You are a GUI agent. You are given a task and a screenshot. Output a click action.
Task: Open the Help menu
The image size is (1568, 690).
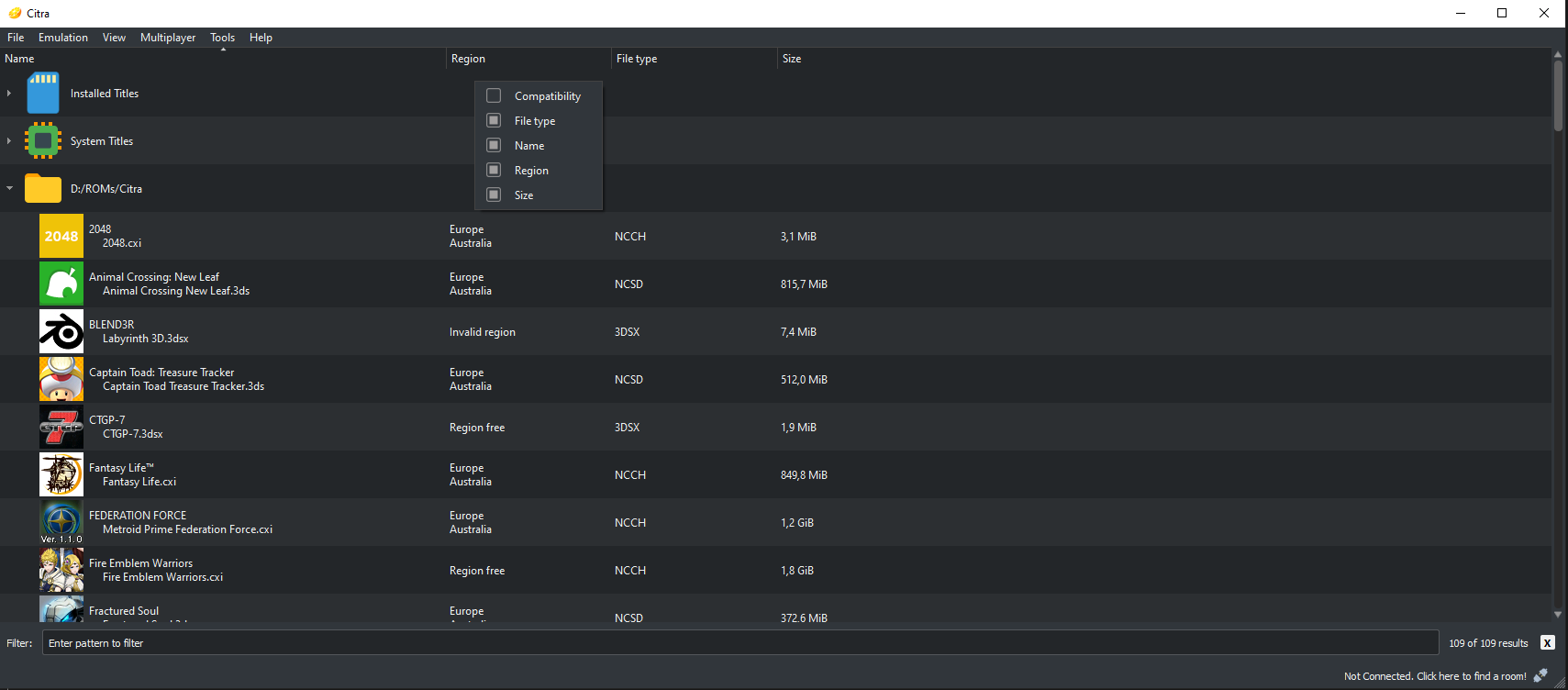(261, 38)
